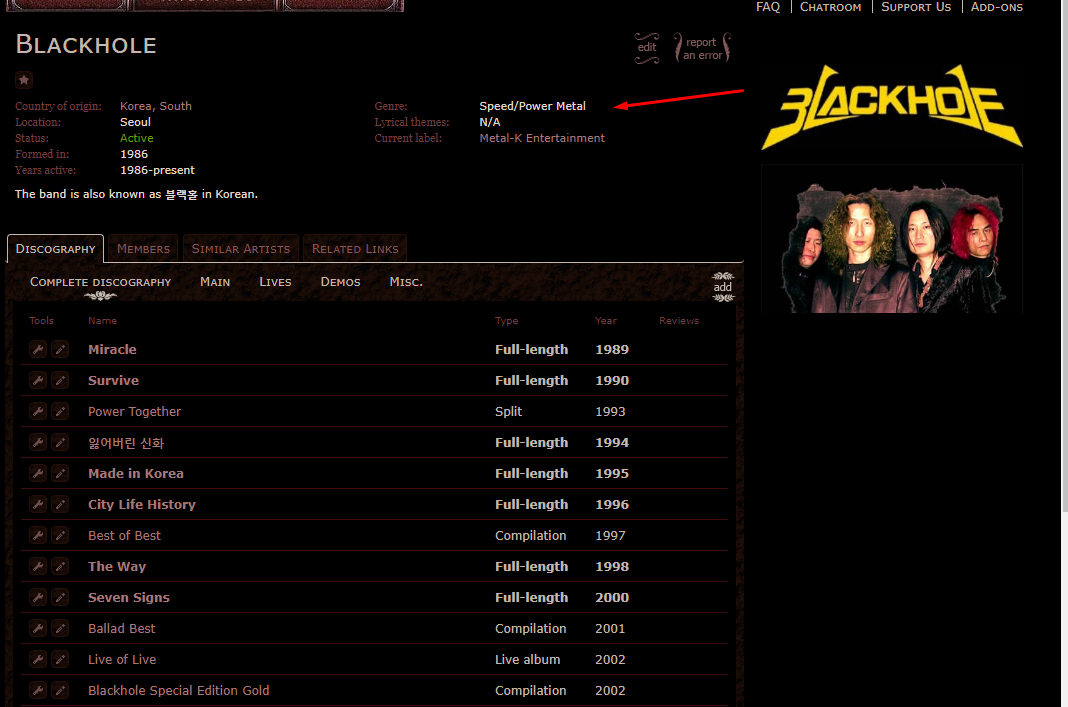Viewport: 1068px width, 707px height.
Task: Open the Best of Best compilation
Action: point(124,535)
